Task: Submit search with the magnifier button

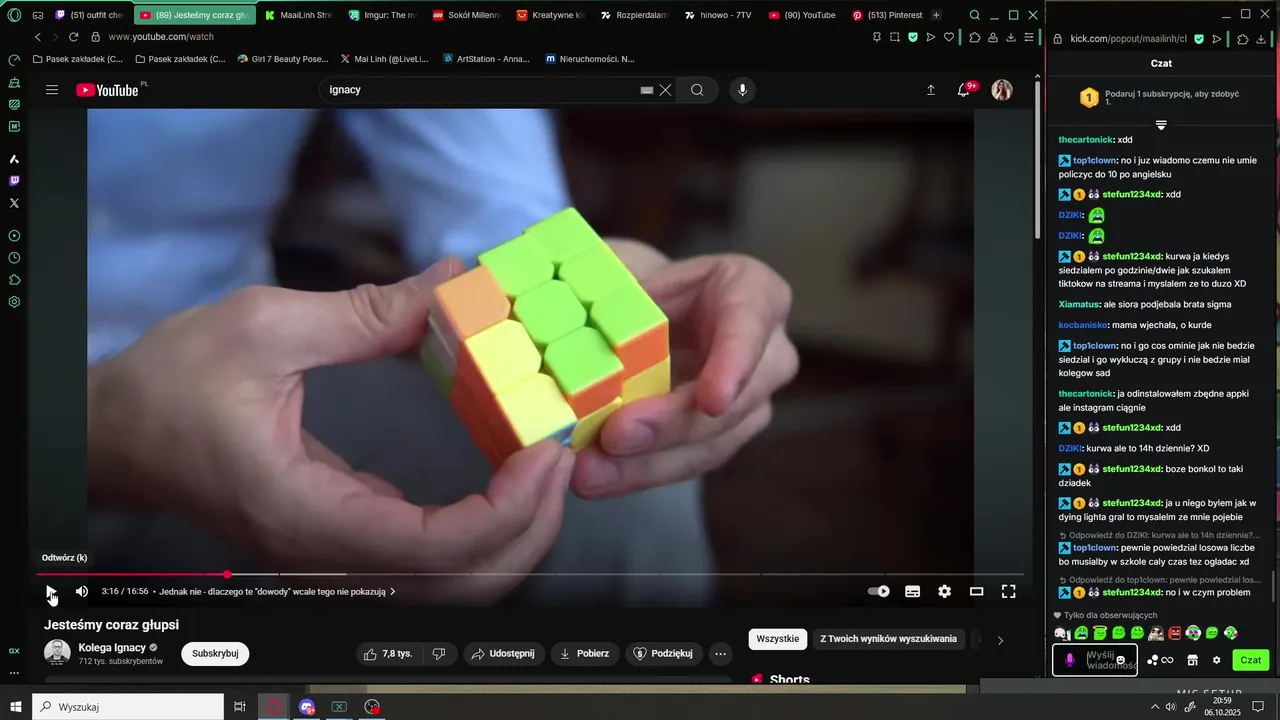Action: pyautogui.click(x=697, y=90)
